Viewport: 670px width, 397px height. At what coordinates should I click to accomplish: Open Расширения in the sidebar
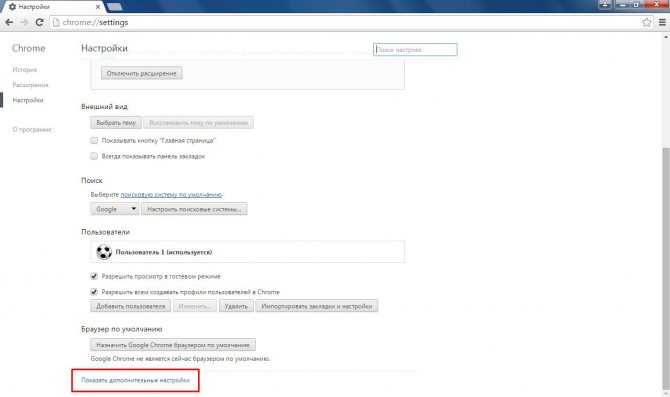30,85
